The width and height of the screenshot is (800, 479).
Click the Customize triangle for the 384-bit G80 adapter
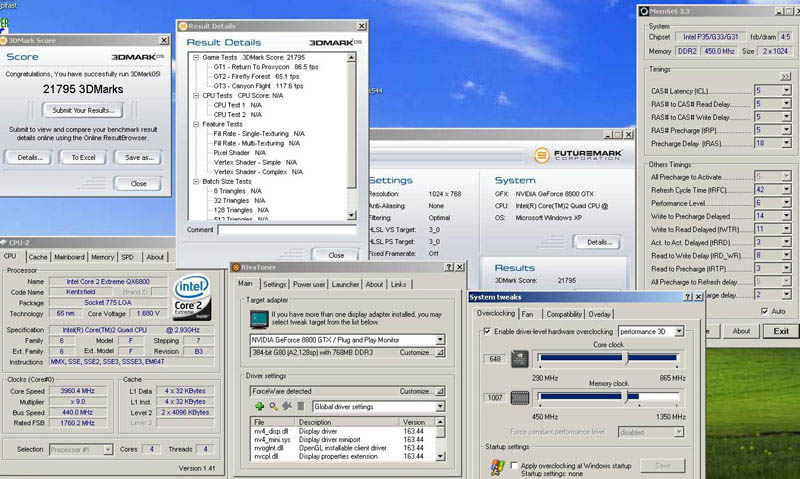(x=440, y=352)
